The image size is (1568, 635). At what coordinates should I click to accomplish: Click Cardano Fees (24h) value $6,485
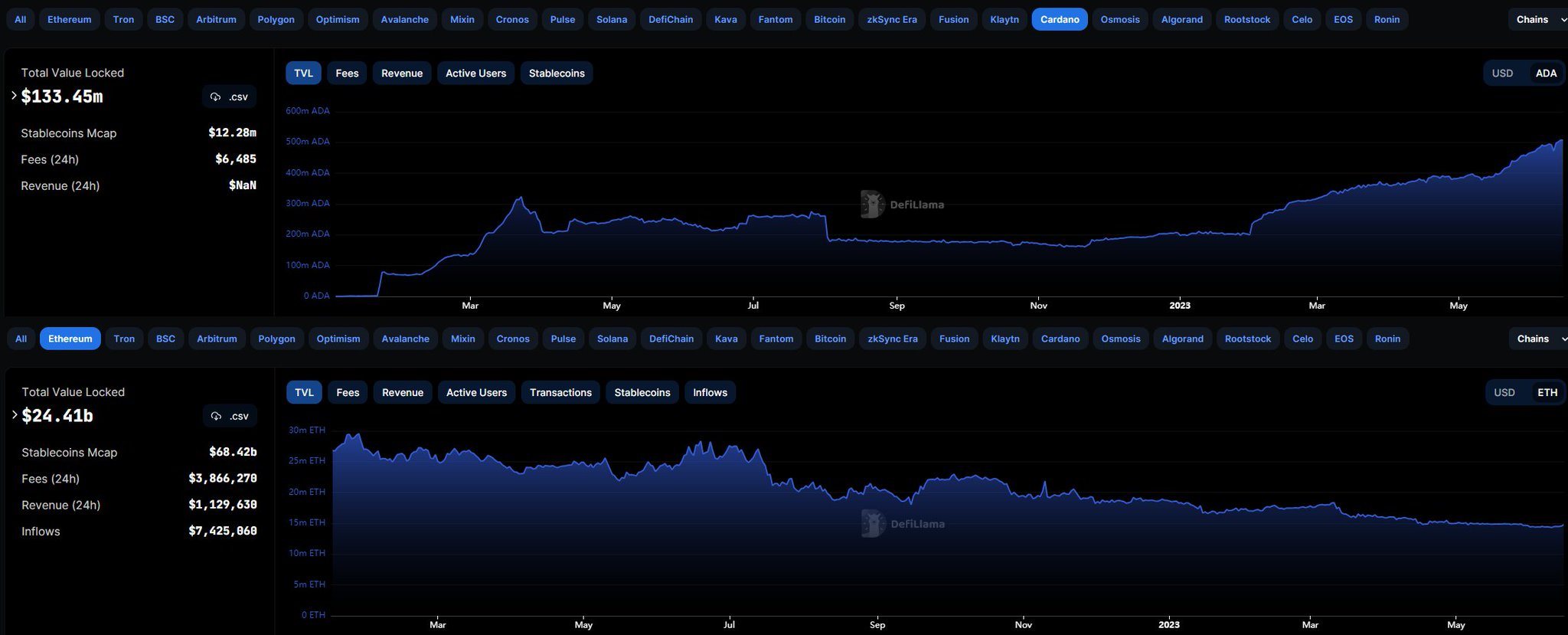click(x=236, y=159)
